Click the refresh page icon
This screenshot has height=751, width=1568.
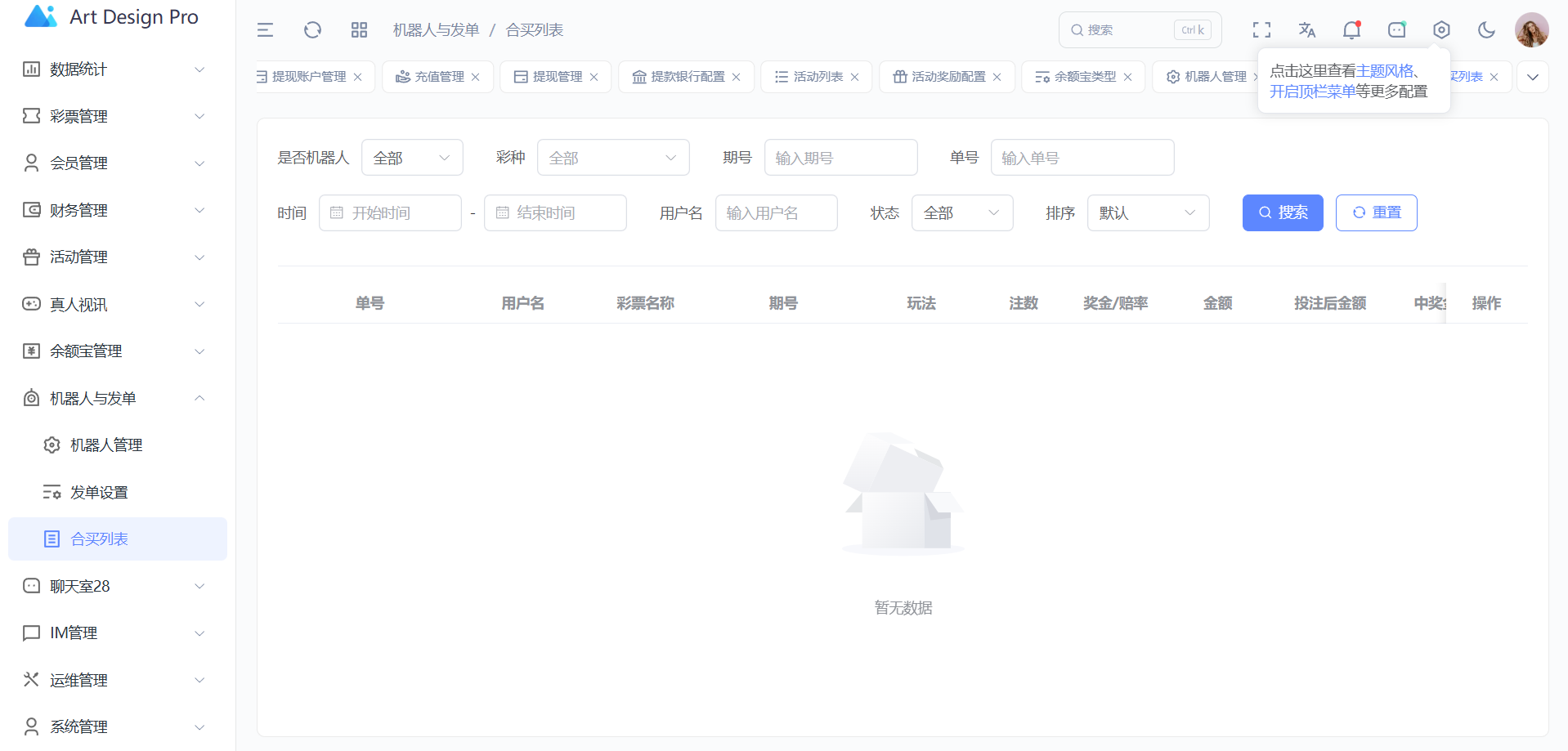[312, 30]
